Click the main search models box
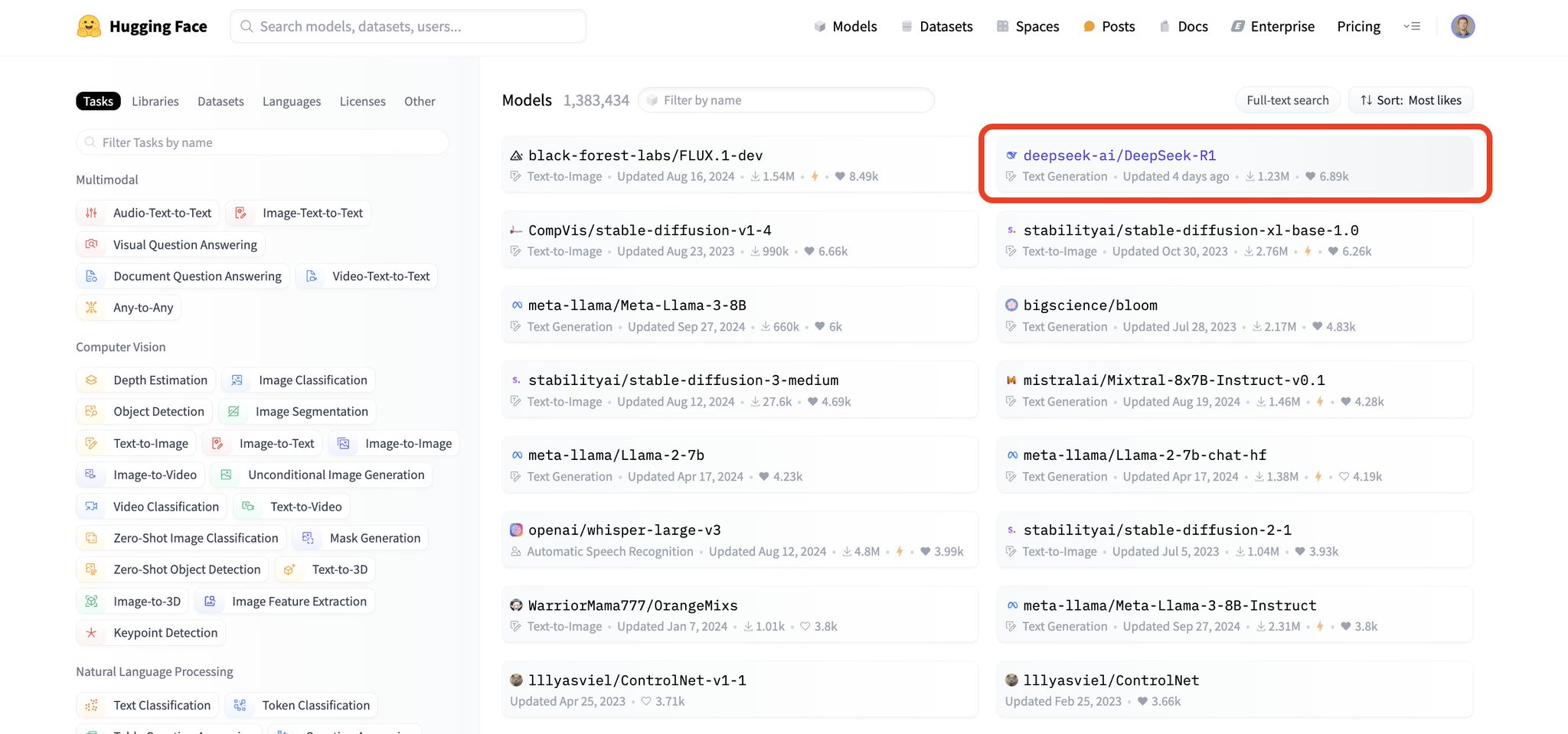This screenshot has height=734, width=1568. [x=408, y=27]
